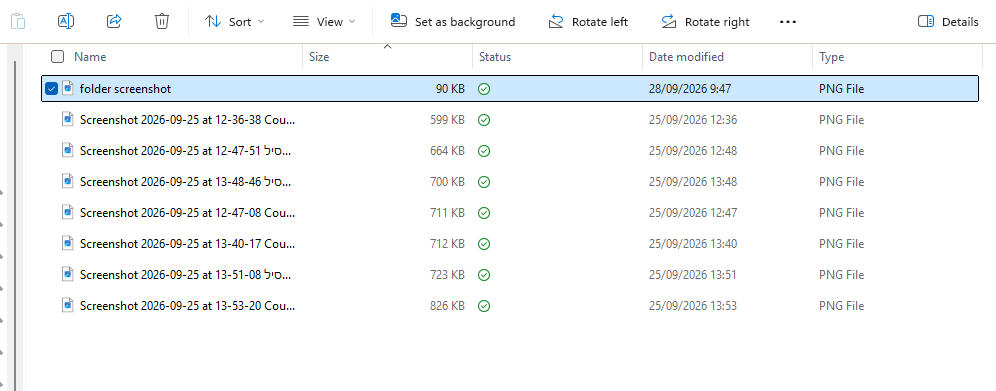
Task: Click Set as background
Action: tap(453, 22)
